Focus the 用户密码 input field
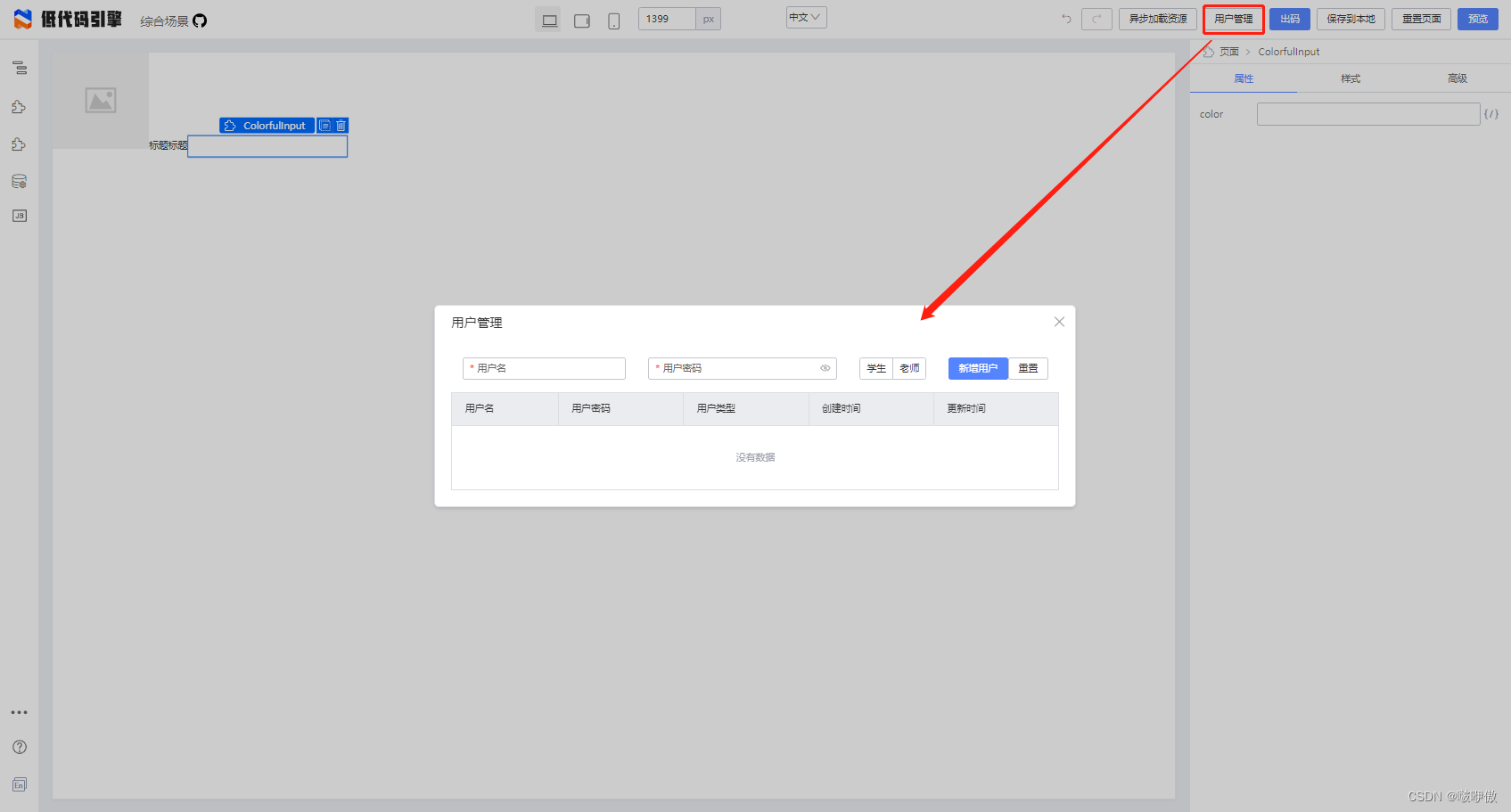Screen dimensions: 1511x812 tap(742, 368)
